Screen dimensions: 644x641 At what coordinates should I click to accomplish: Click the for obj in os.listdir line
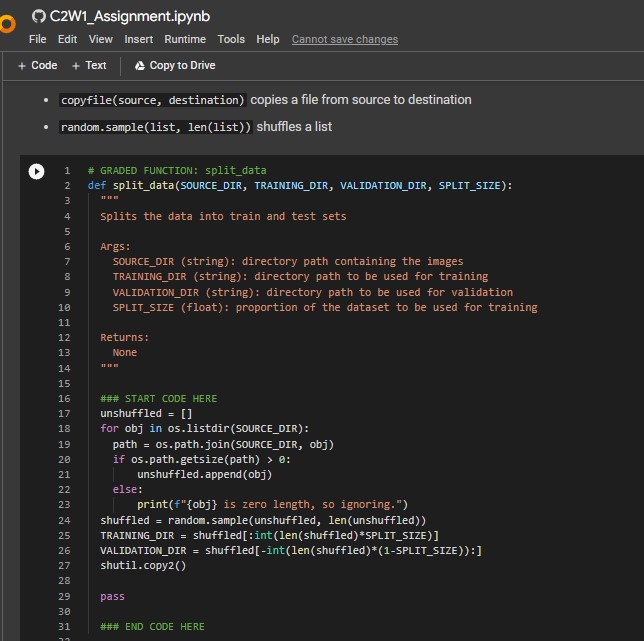click(205, 429)
